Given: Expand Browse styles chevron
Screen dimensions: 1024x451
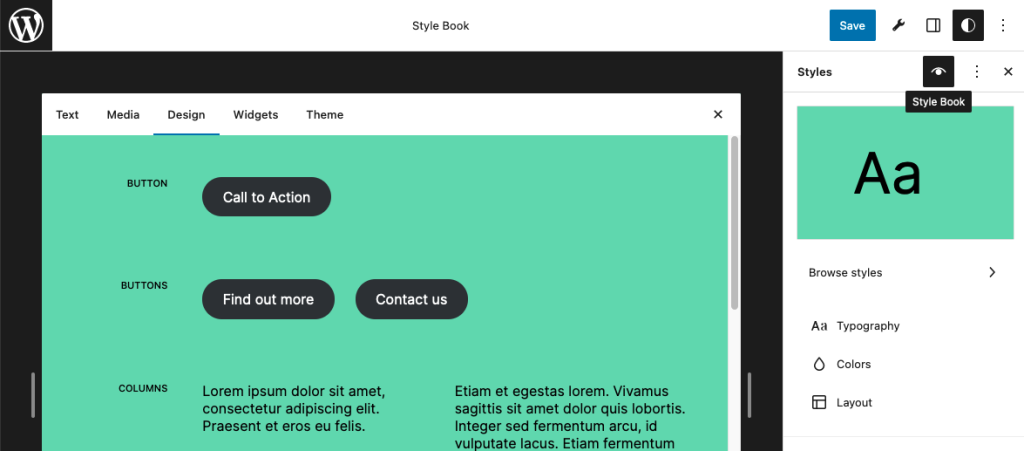Looking at the screenshot, I should (x=992, y=272).
